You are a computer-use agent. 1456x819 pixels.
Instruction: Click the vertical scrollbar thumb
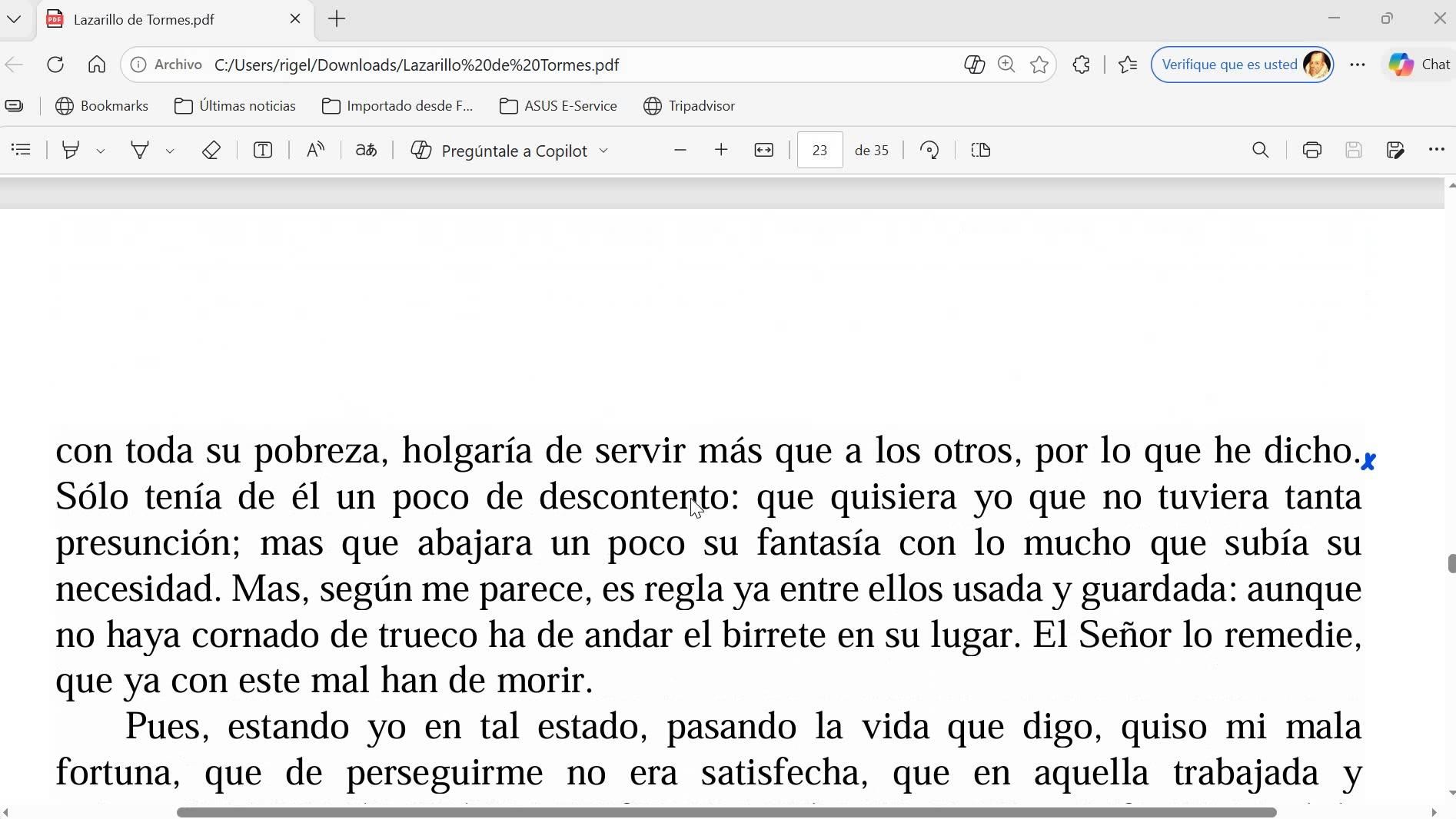(1451, 563)
